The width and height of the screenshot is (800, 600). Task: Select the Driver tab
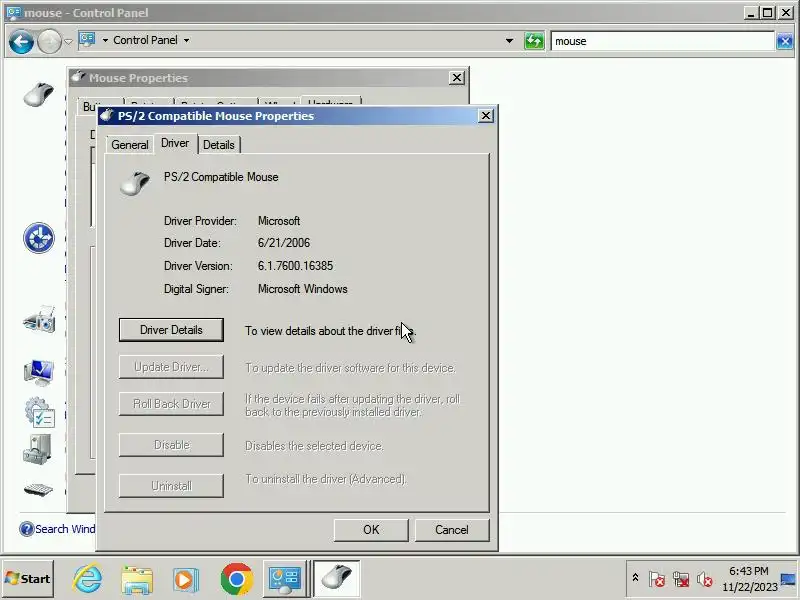pos(175,143)
